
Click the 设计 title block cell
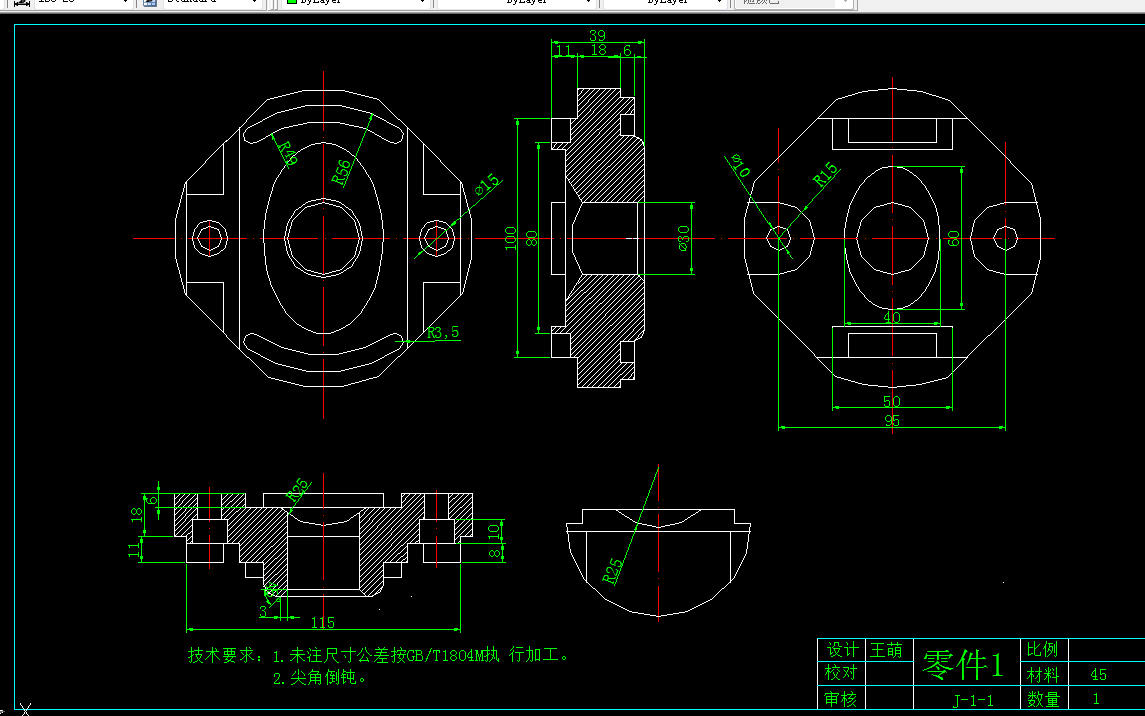click(841, 650)
